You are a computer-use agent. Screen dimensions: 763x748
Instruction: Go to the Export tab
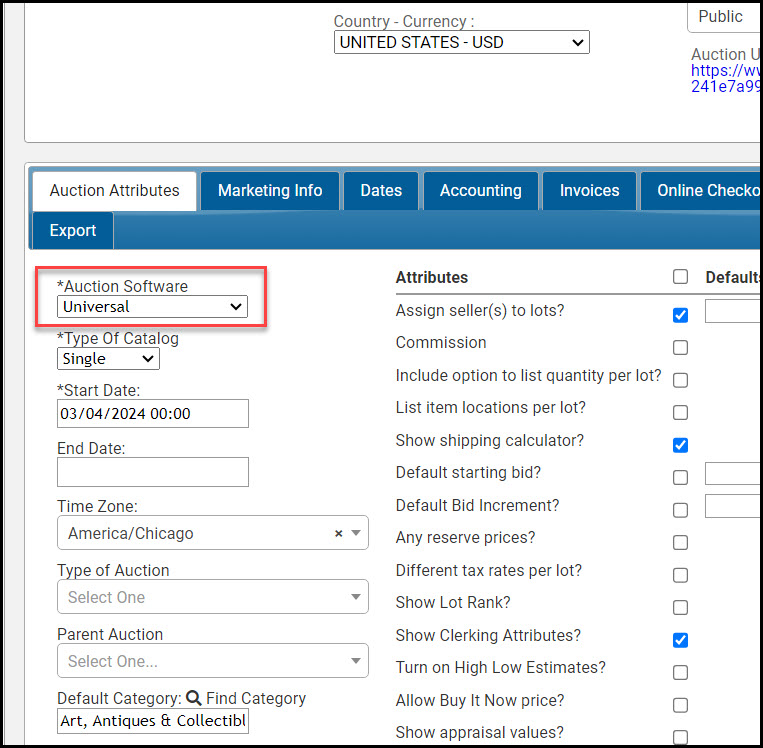coord(73,230)
